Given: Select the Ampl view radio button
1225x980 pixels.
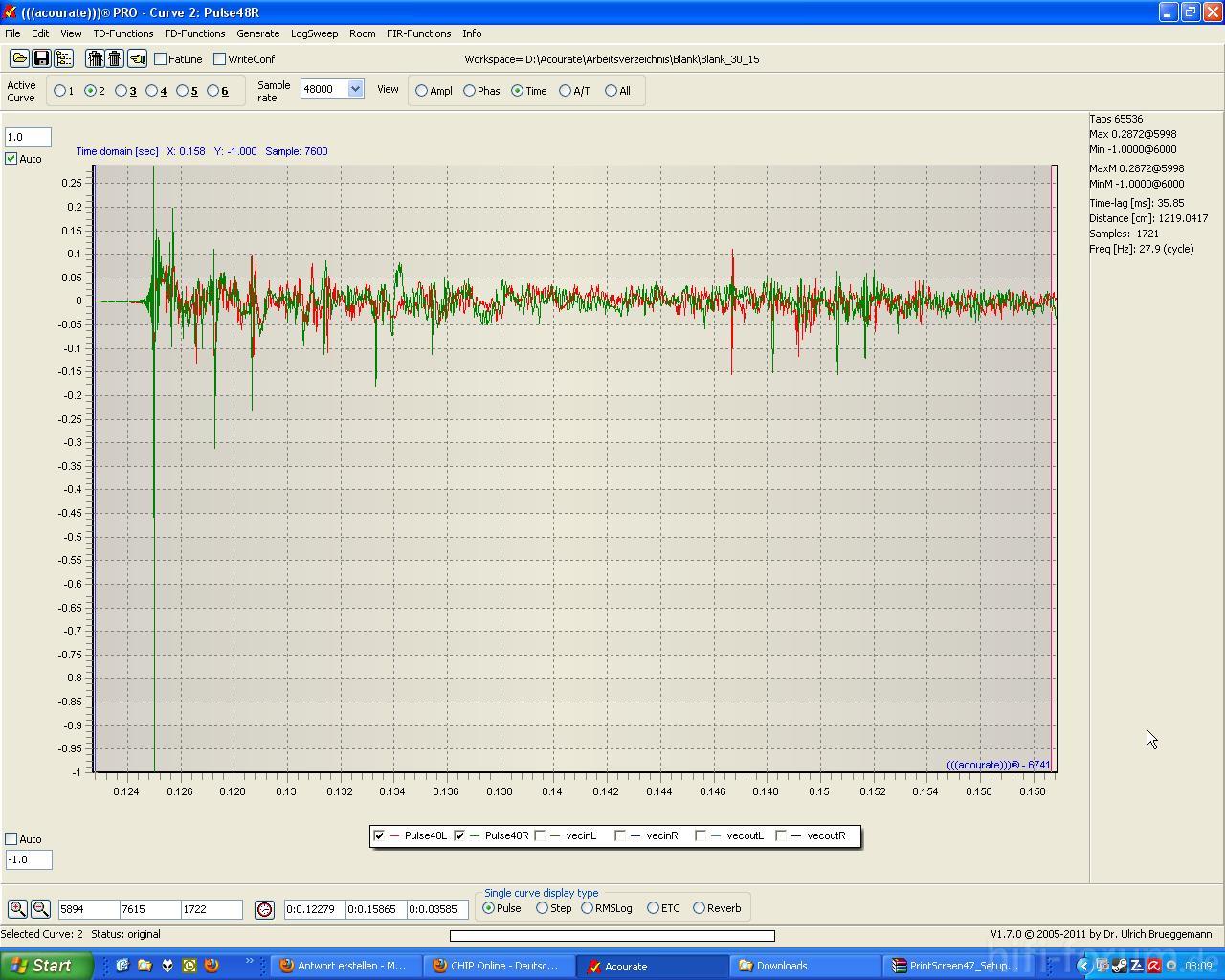Looking at the screenshot, I should 421,91.
